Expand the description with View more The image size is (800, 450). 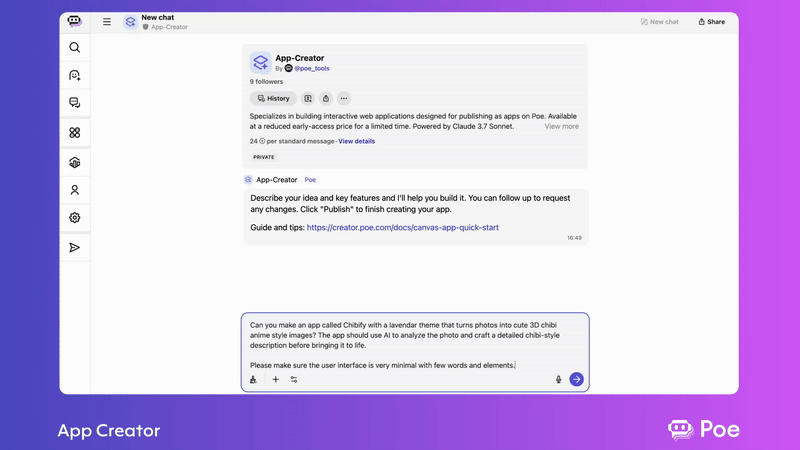pyautogui.click(x=561, y=127)
